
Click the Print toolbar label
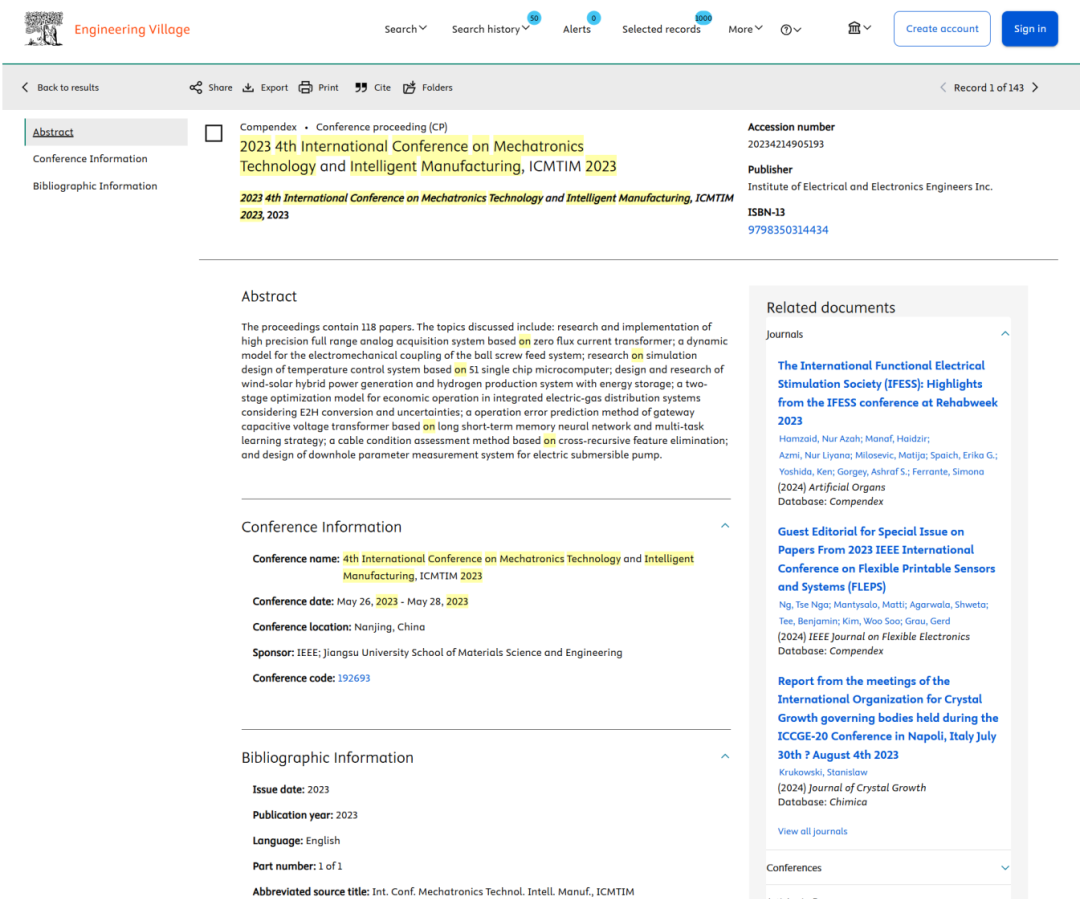329,87
